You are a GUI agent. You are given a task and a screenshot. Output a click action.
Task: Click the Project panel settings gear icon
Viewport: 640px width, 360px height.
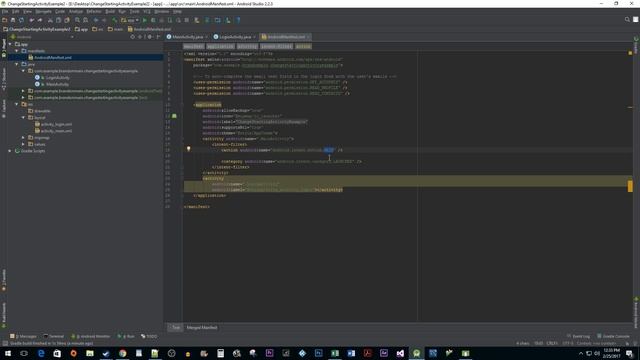click(149, 37)
